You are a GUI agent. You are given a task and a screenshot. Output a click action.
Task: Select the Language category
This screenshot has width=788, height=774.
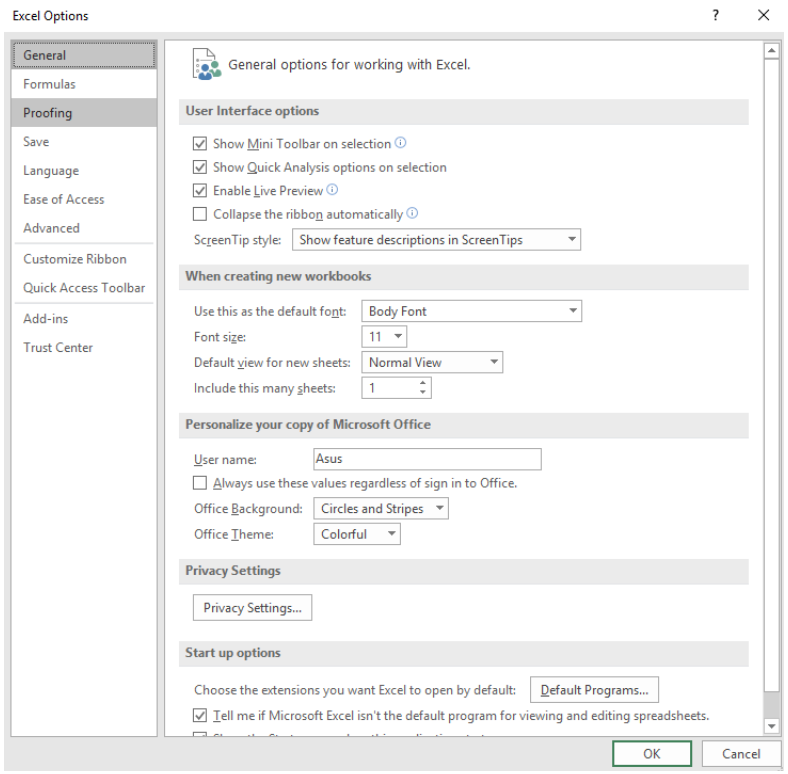point(84,170)
